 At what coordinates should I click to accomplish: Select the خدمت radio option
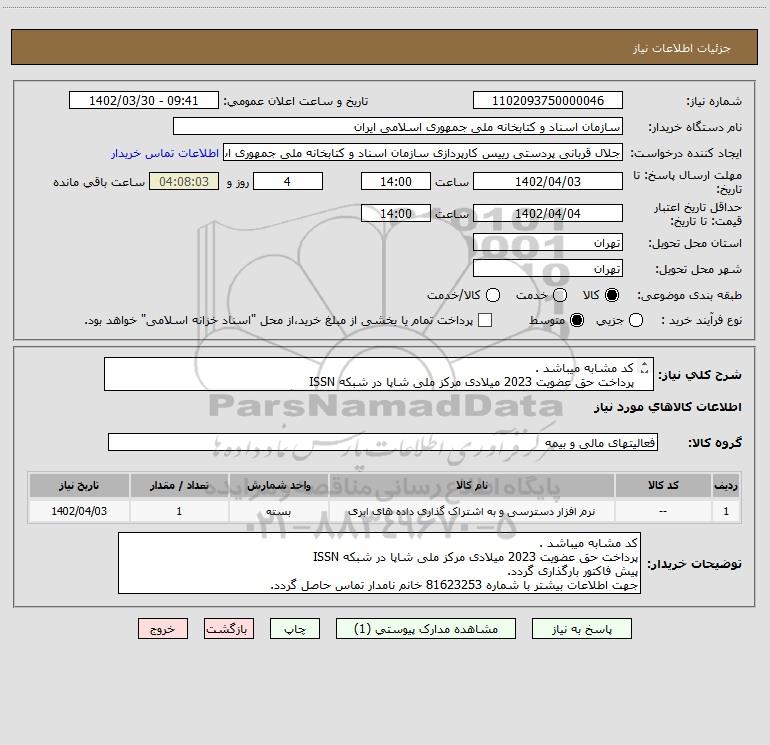tap(560, 295)
